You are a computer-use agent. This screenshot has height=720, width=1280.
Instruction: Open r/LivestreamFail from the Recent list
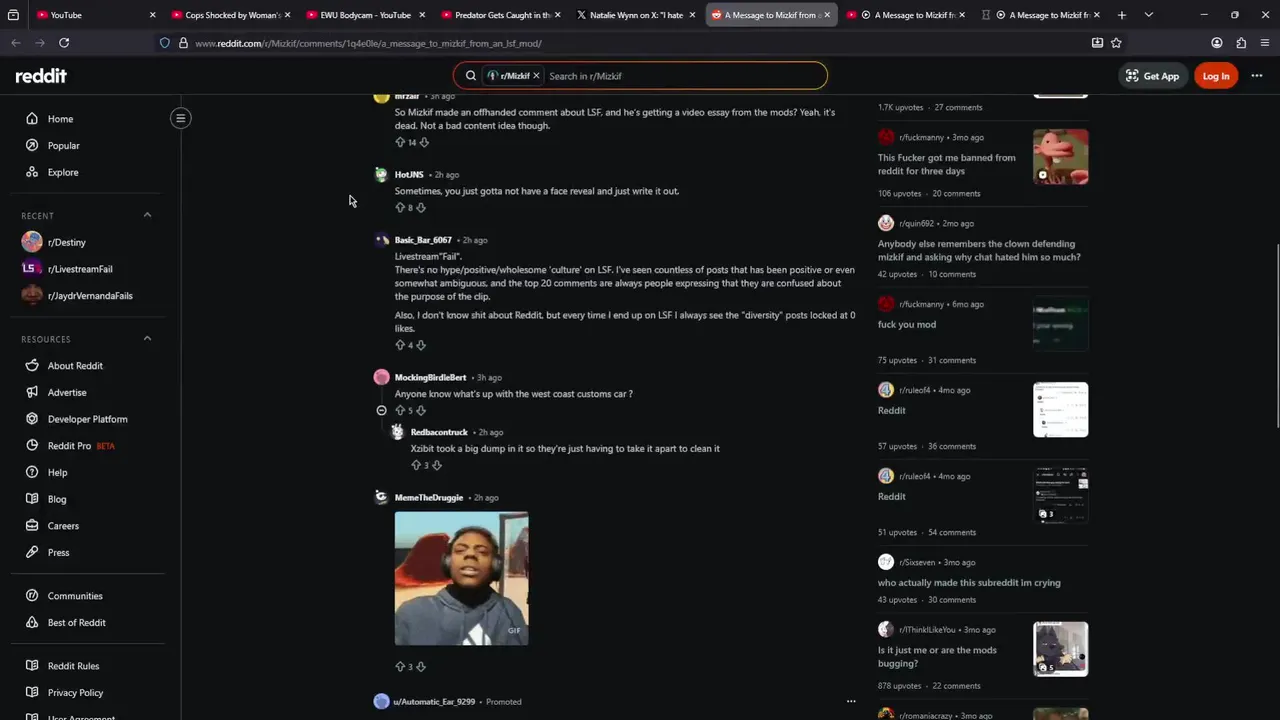coord(80,269)
